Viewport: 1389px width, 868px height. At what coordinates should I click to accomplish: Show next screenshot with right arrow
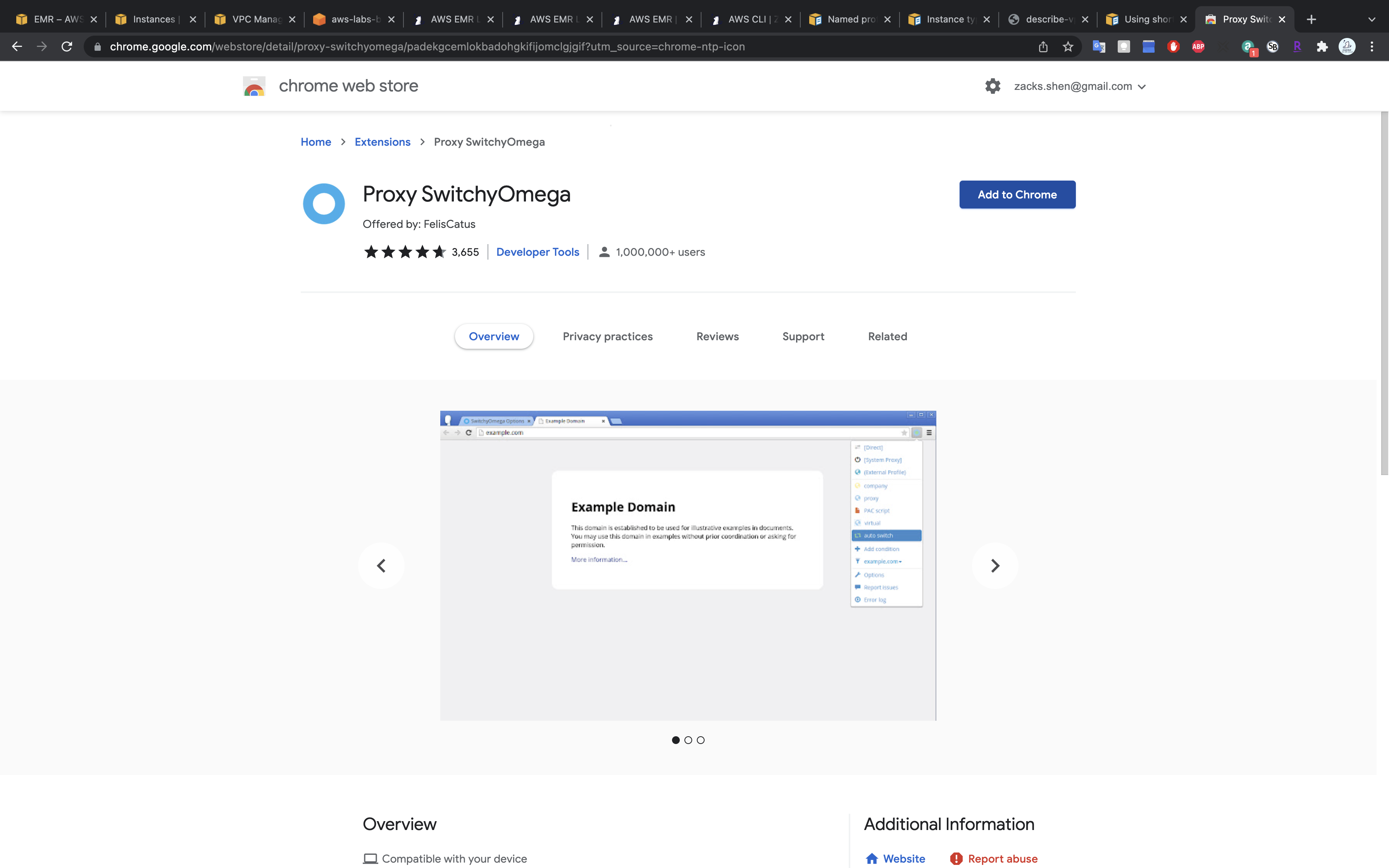(995, 565)
